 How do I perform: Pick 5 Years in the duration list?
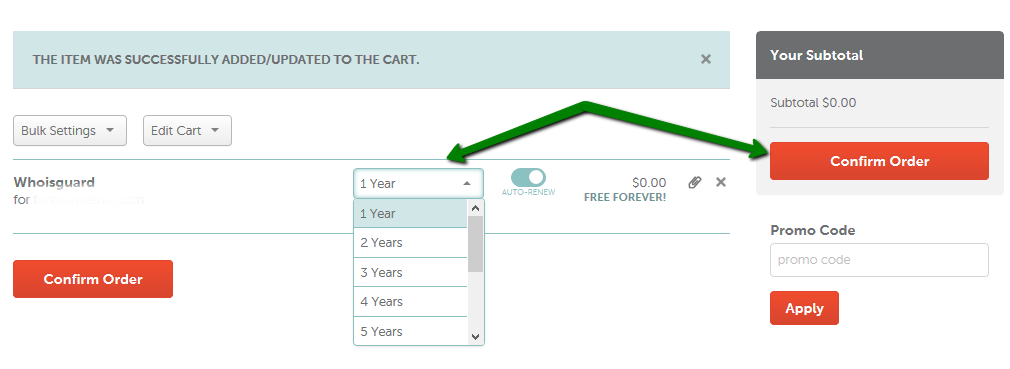tap(410, 331)
